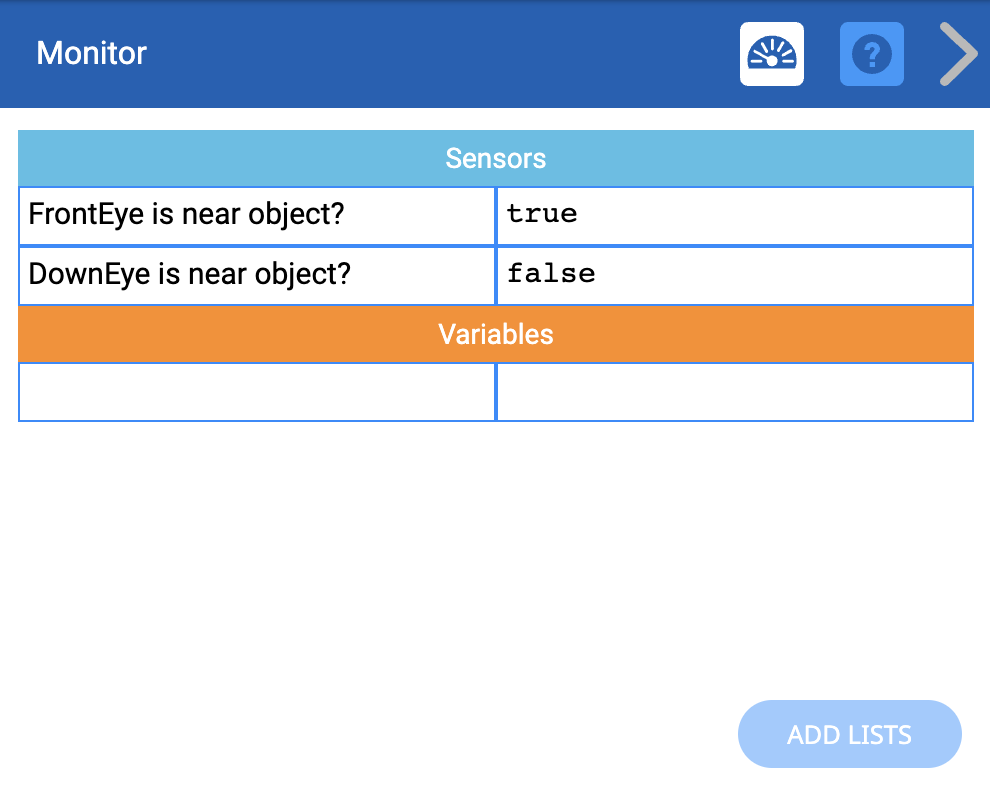Image resolution: width=990 pixels, height=788 pixels.
Task: Collapse the panel using the right chevron
Action: point(957,53)
